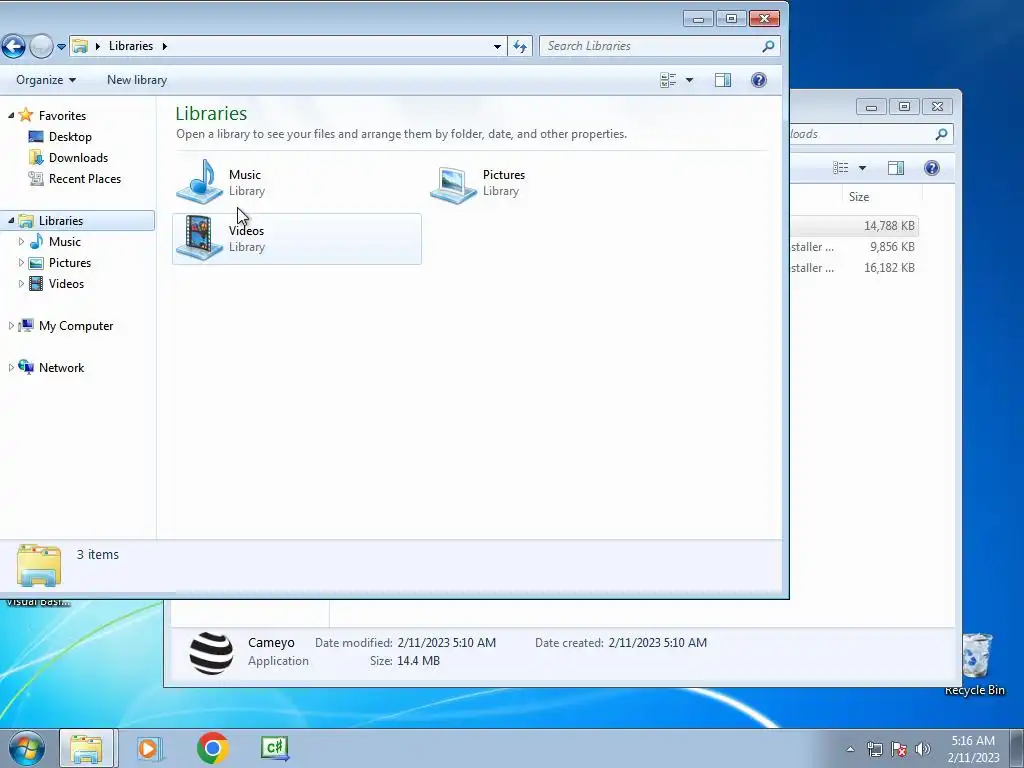
Task: Change your view icon in Libraries window
Action: tap(667, 80)
